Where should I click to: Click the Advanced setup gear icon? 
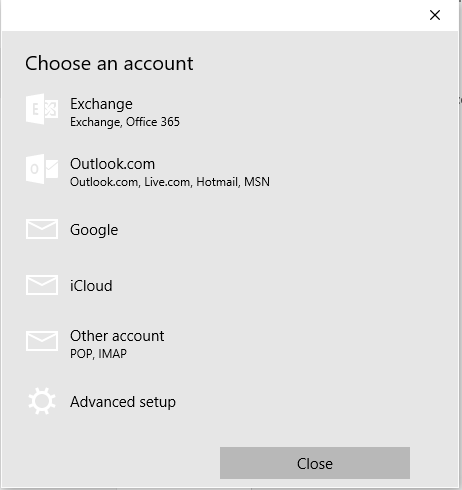pyautogui.click(x=42, y=401)
